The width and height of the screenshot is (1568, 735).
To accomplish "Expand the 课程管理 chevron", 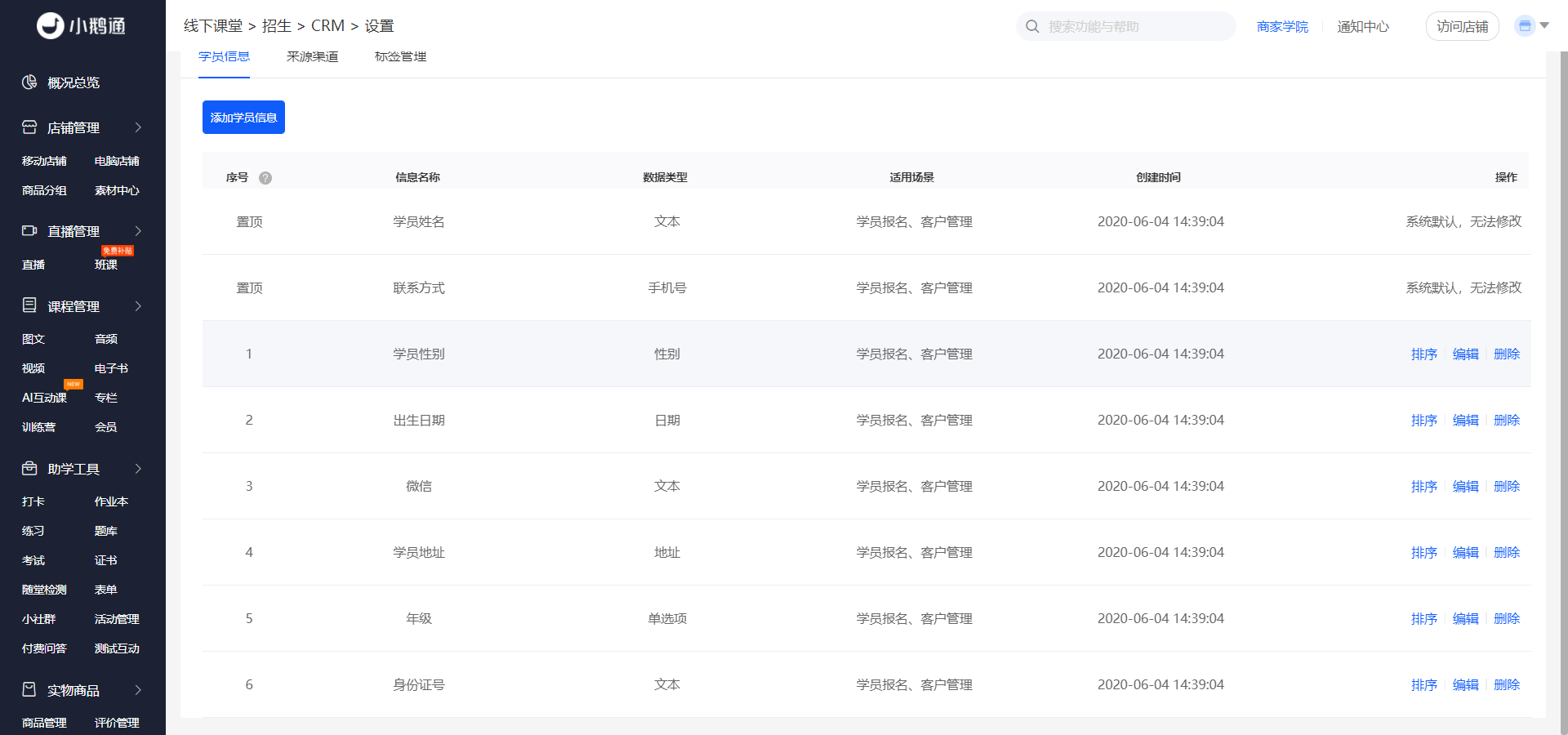I will pyautogui.click(x=138, y=306).
